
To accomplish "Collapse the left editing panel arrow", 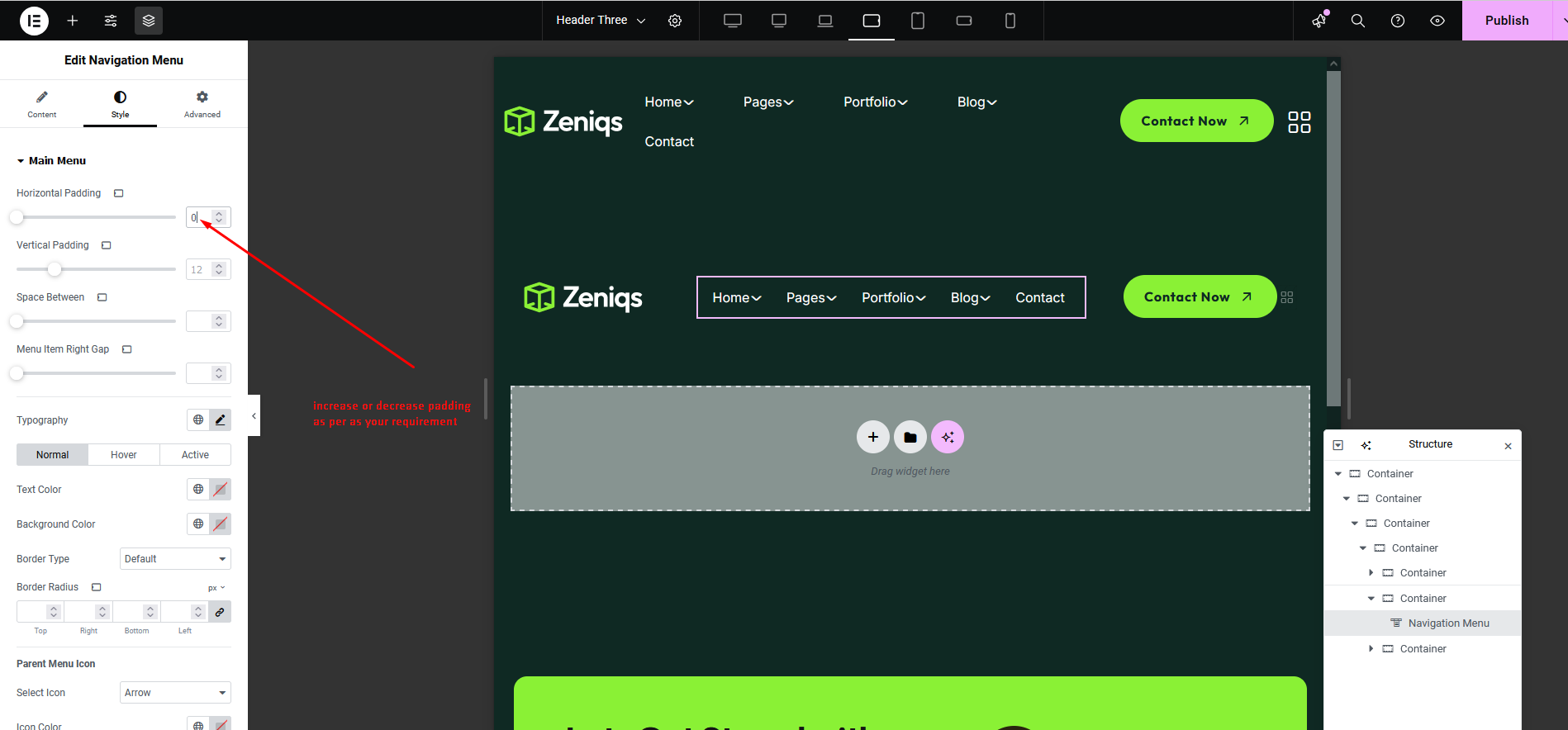I will point(254,416).
